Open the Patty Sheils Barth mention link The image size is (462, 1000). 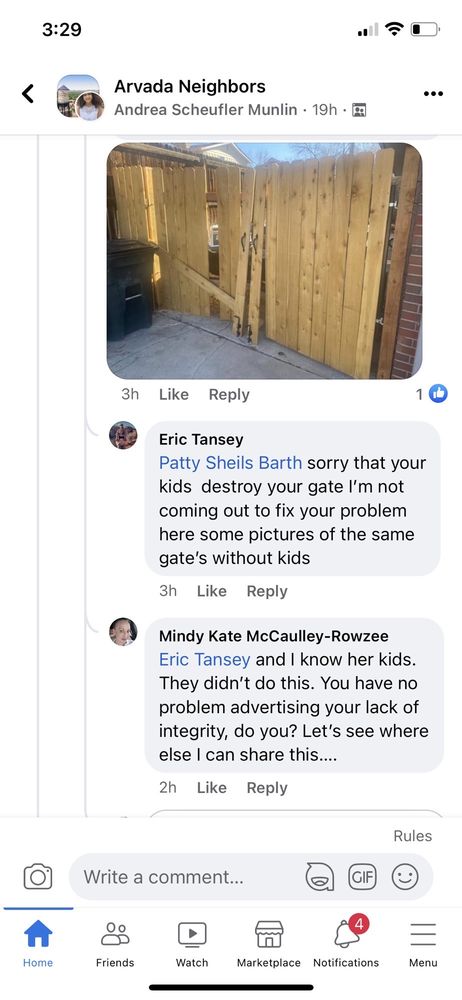(x=230, y=462)
